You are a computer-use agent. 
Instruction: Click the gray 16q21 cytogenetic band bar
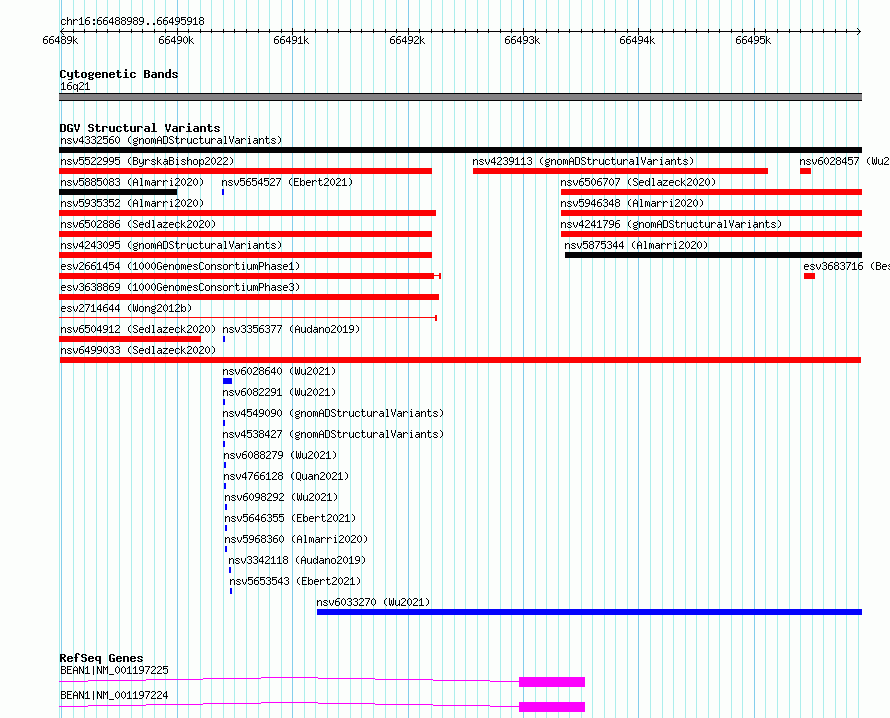[460, 97]
